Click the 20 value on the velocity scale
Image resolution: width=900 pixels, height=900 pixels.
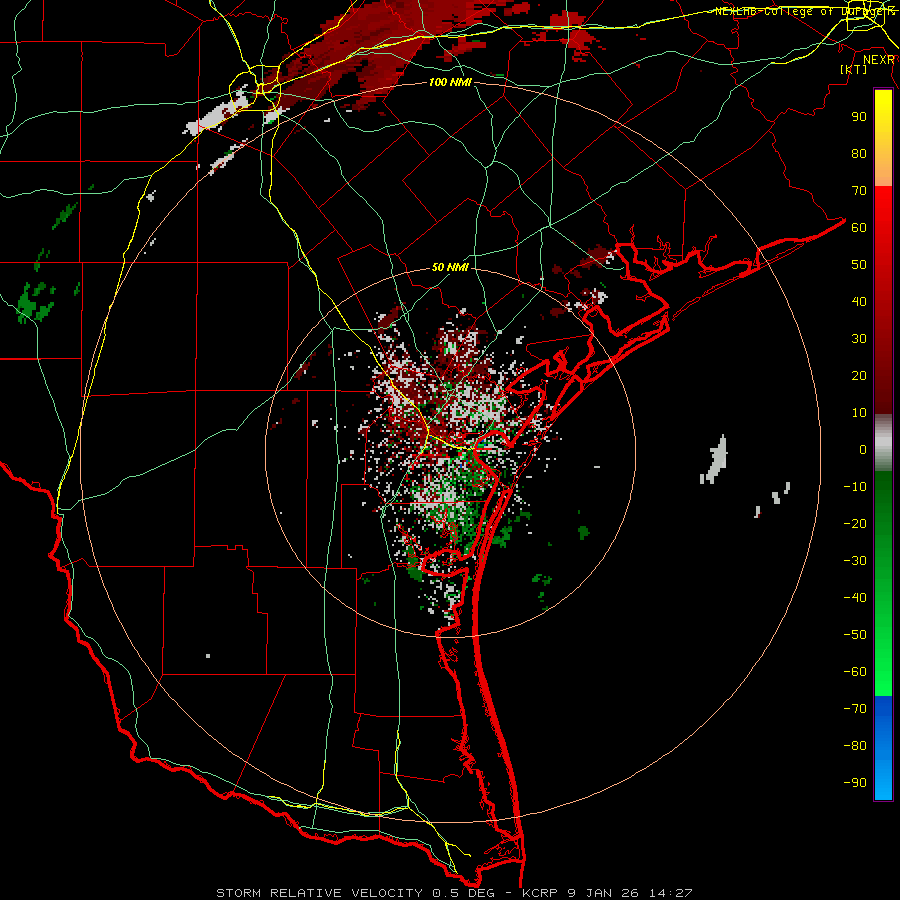[x=859, y=376]
